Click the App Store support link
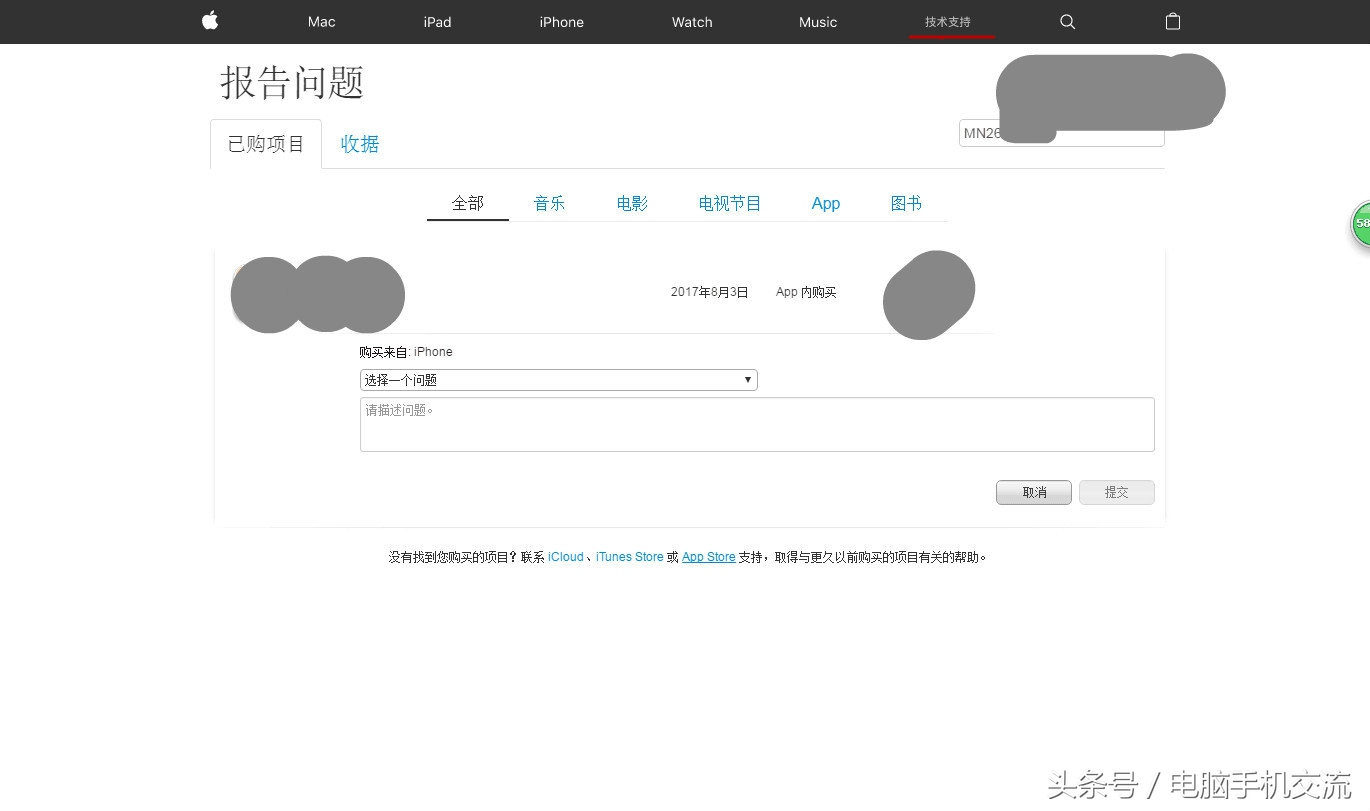The height and width of the screenshot is (811, 1370). point(708,557)
